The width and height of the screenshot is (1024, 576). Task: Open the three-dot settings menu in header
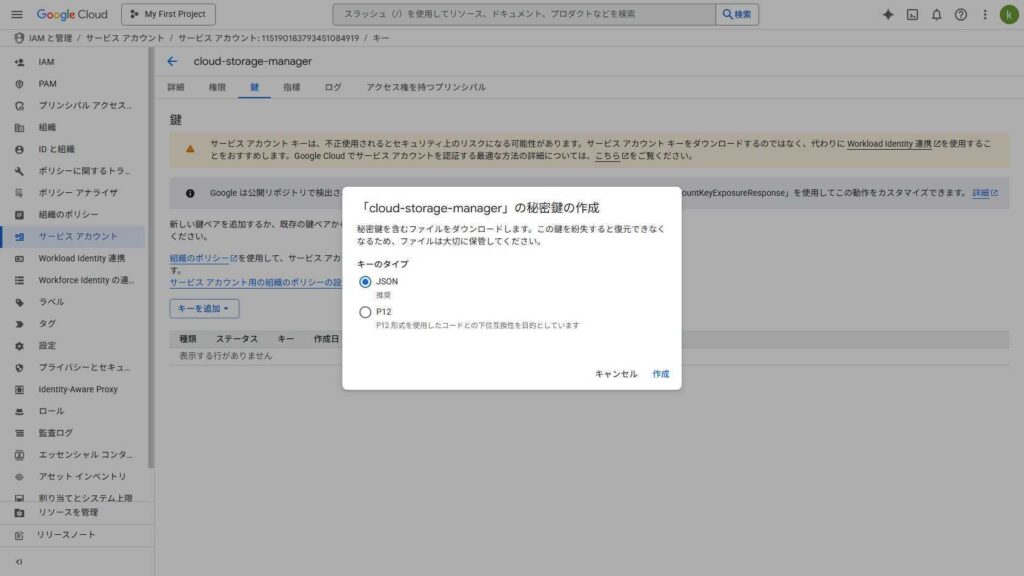point(985,14)
